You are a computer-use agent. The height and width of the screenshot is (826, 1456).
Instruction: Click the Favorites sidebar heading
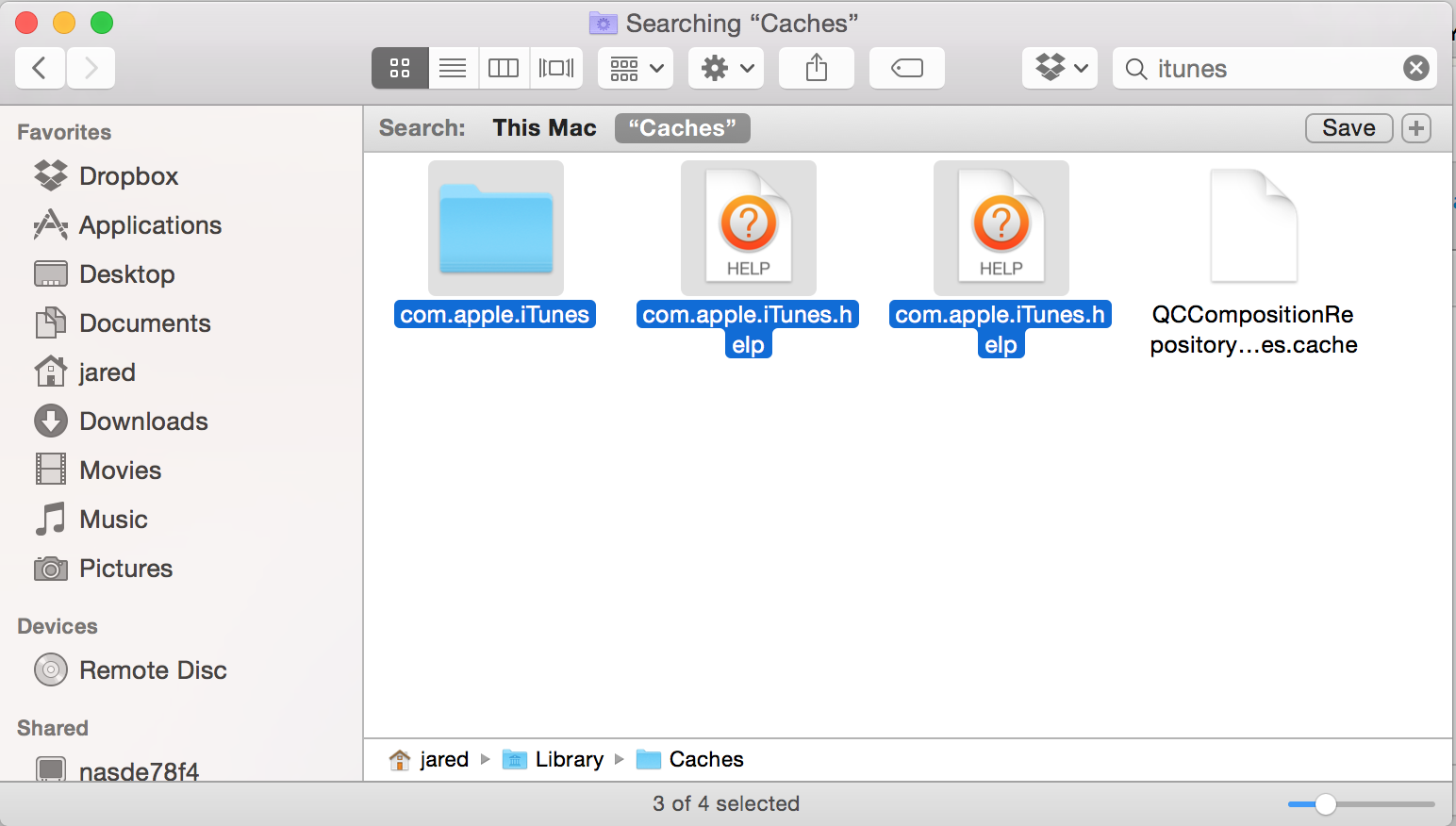tap(64, 132)
